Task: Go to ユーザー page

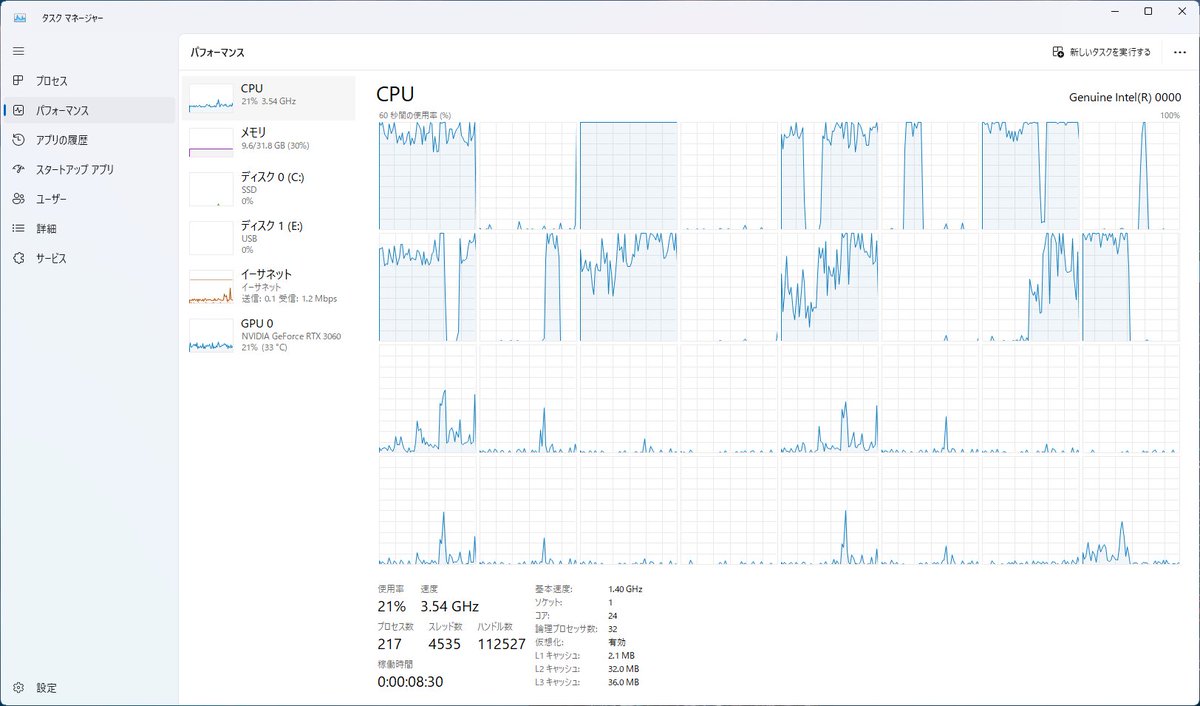Action: coord(89,199)
